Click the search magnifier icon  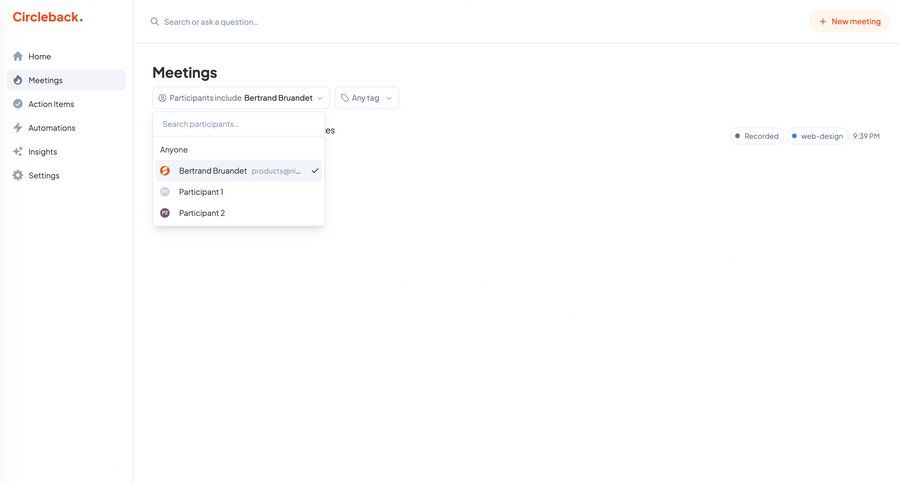tap(155, 21)
